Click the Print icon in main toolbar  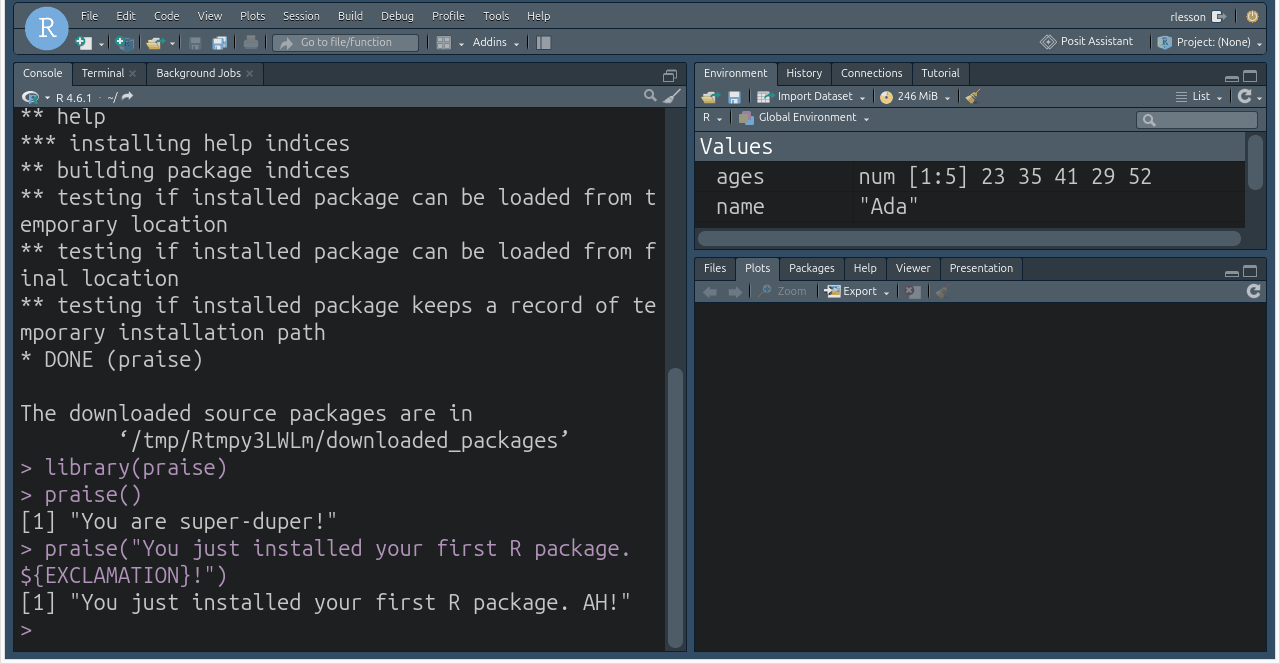(251, 42)
